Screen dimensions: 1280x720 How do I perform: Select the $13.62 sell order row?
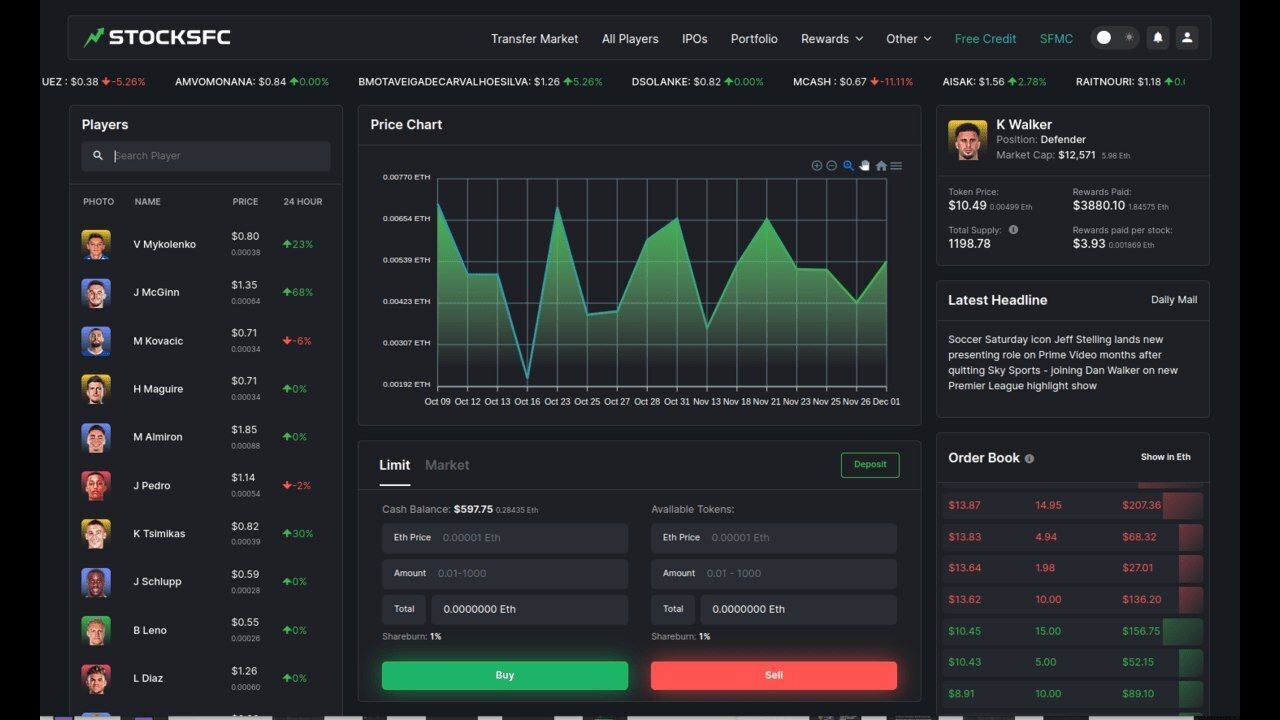[1073, 600]
